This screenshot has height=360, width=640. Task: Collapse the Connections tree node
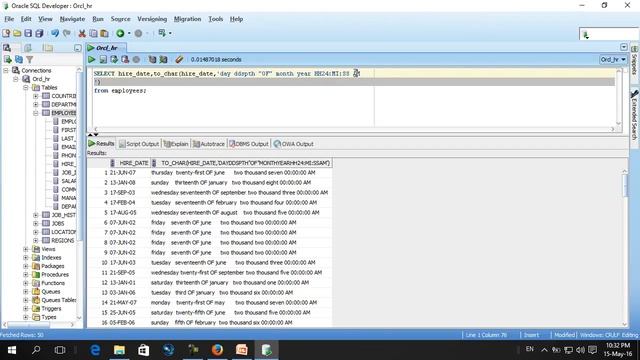pos(6,70)
